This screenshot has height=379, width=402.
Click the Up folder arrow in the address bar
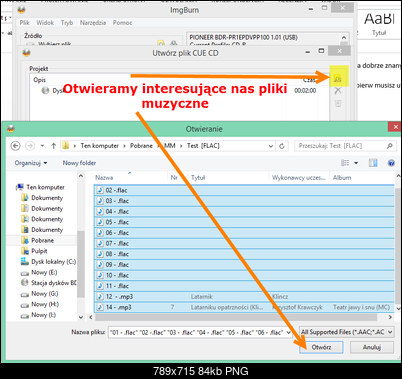[53, 146]
